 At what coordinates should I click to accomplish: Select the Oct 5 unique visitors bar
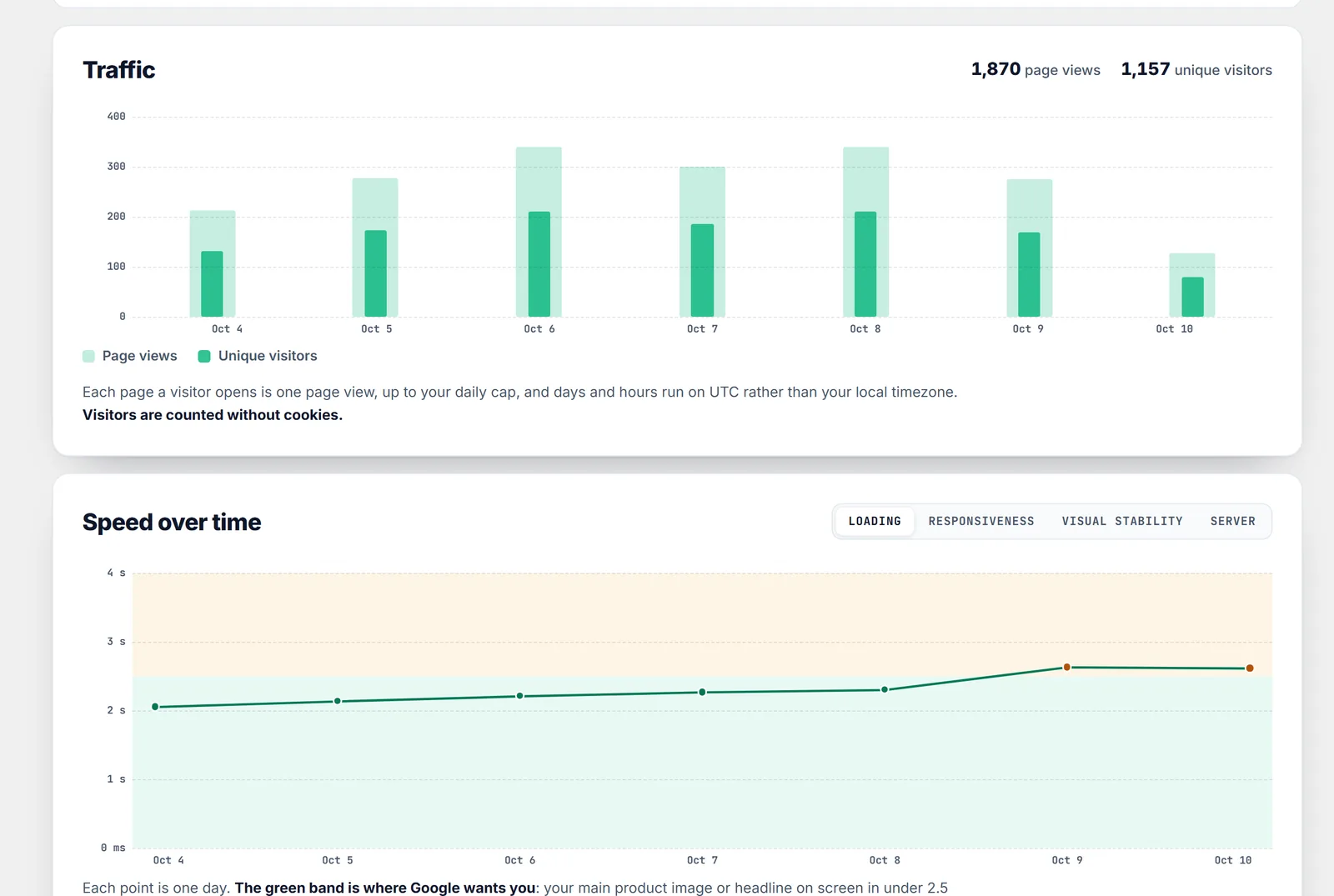(376, 273)
